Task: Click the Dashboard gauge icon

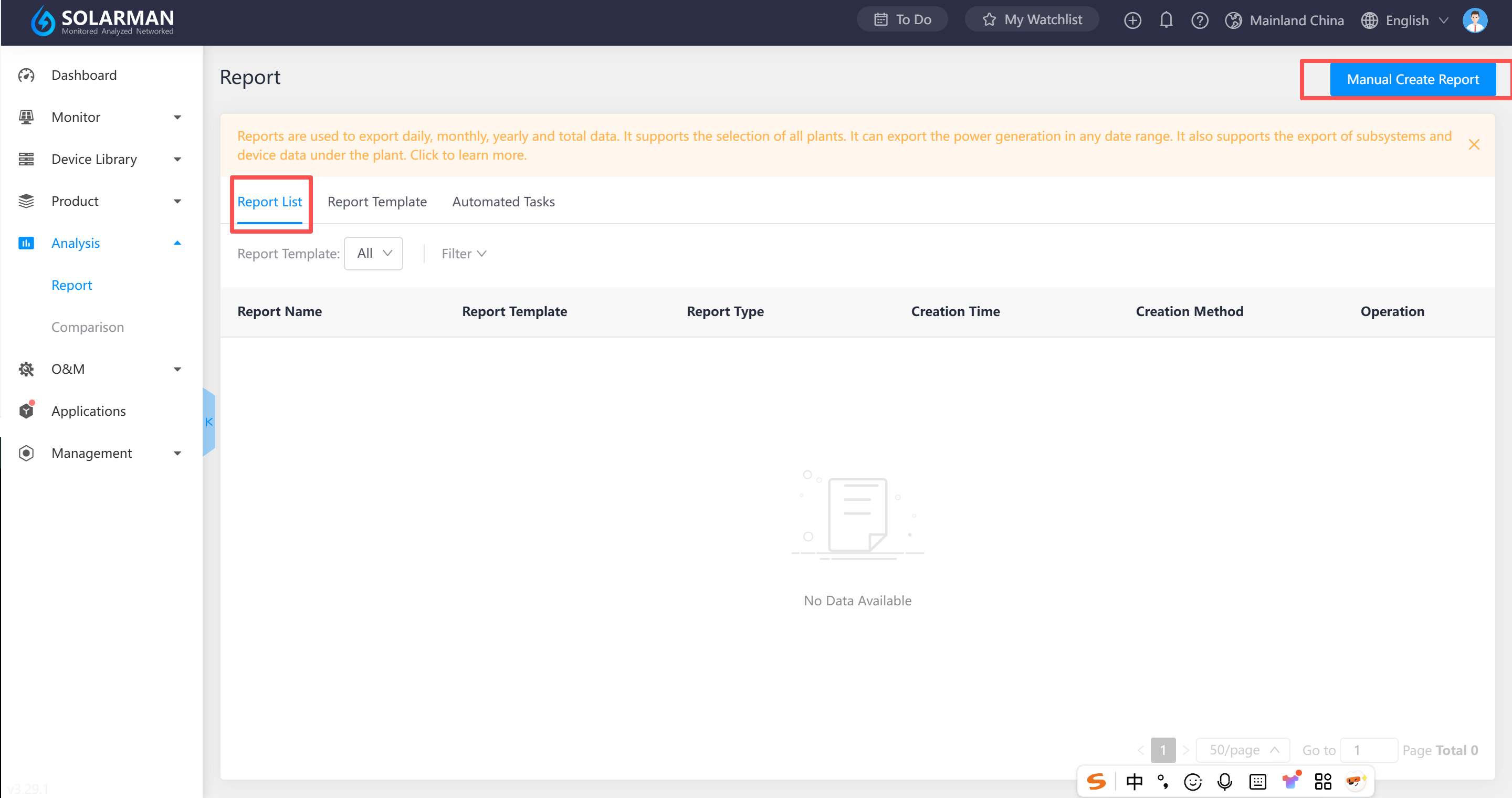Action: (x=26, y=75)
